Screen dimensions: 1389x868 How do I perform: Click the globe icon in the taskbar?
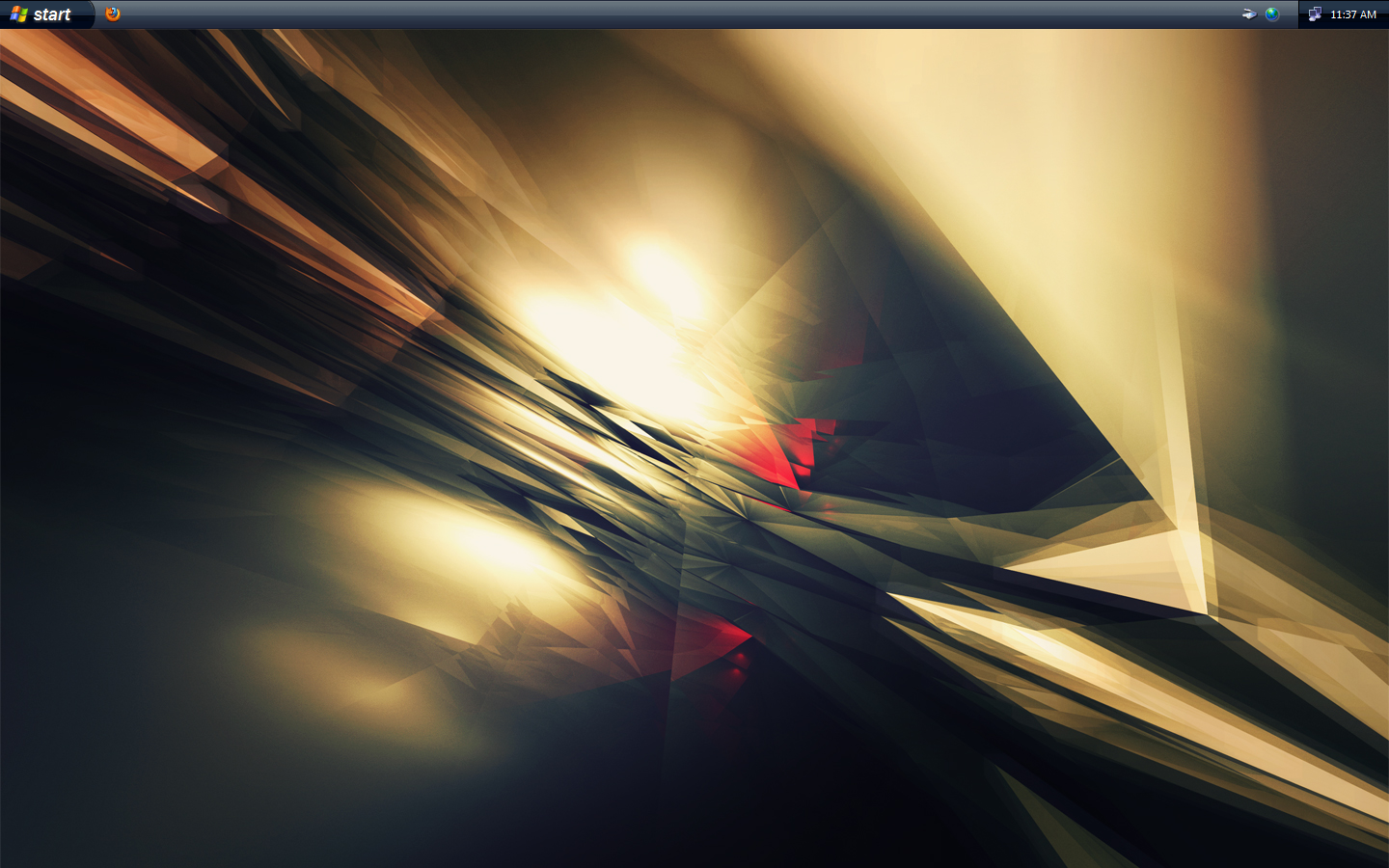coord(1272,14)
